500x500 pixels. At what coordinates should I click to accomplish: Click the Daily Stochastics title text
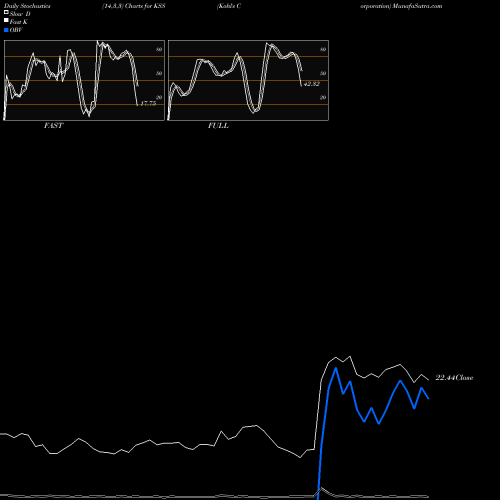(x=27, y=6)
